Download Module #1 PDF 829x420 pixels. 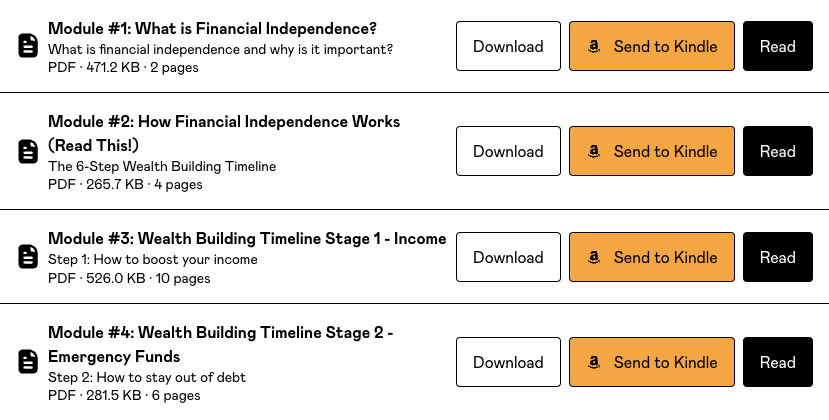tap(508, 46)
